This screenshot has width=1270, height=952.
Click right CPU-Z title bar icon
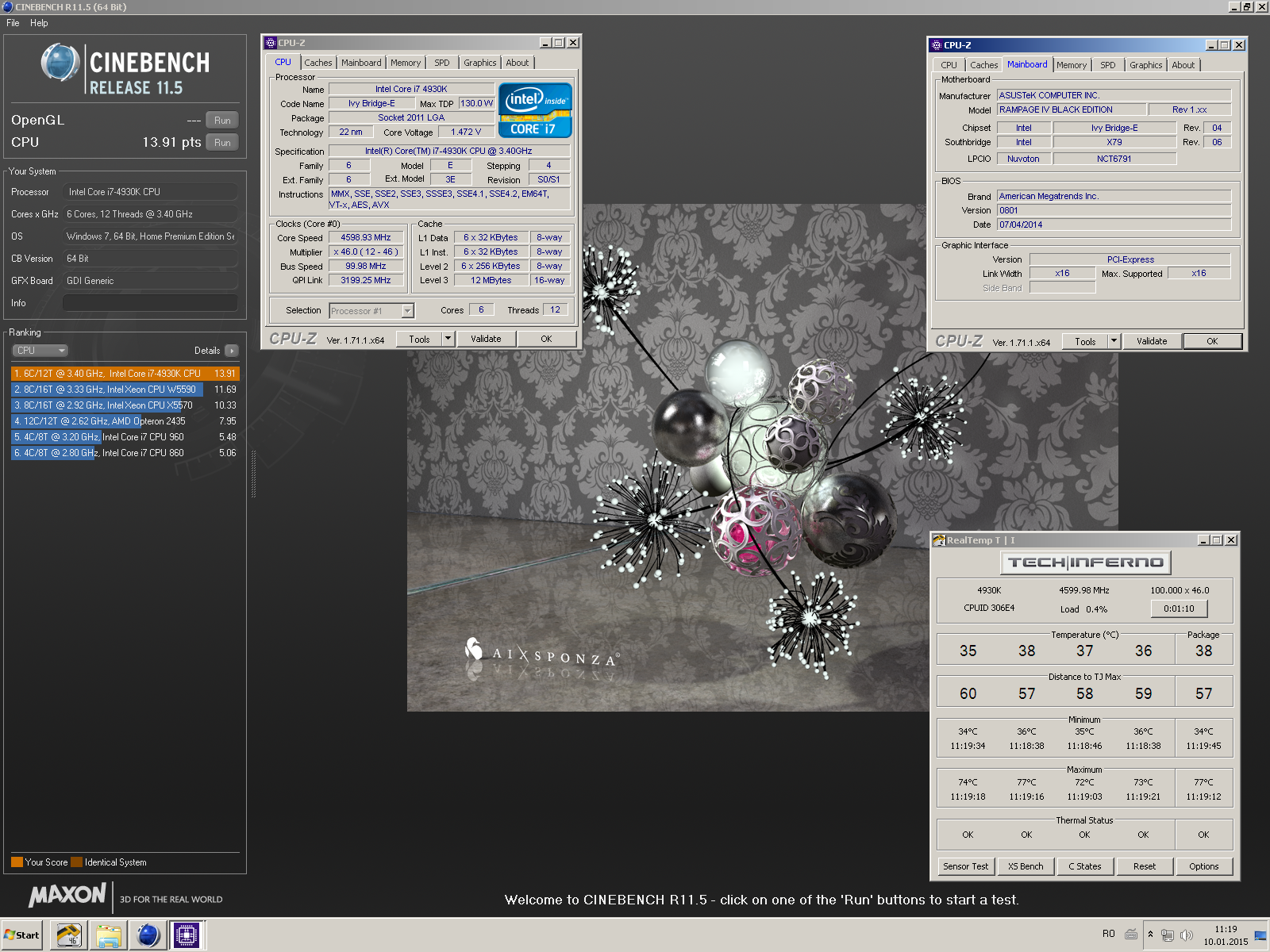(x=937, y=45)
